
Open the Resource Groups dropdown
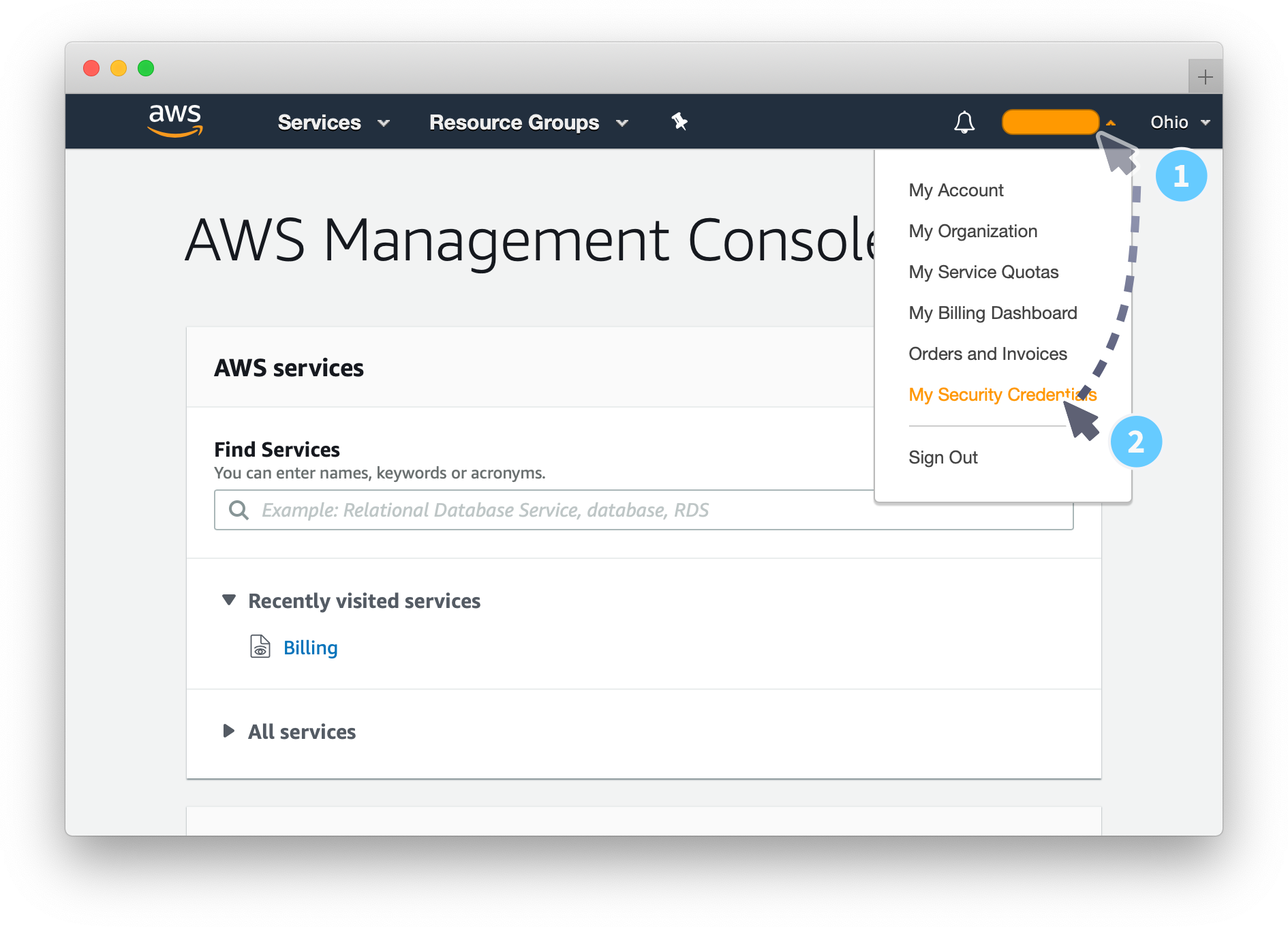528,123
